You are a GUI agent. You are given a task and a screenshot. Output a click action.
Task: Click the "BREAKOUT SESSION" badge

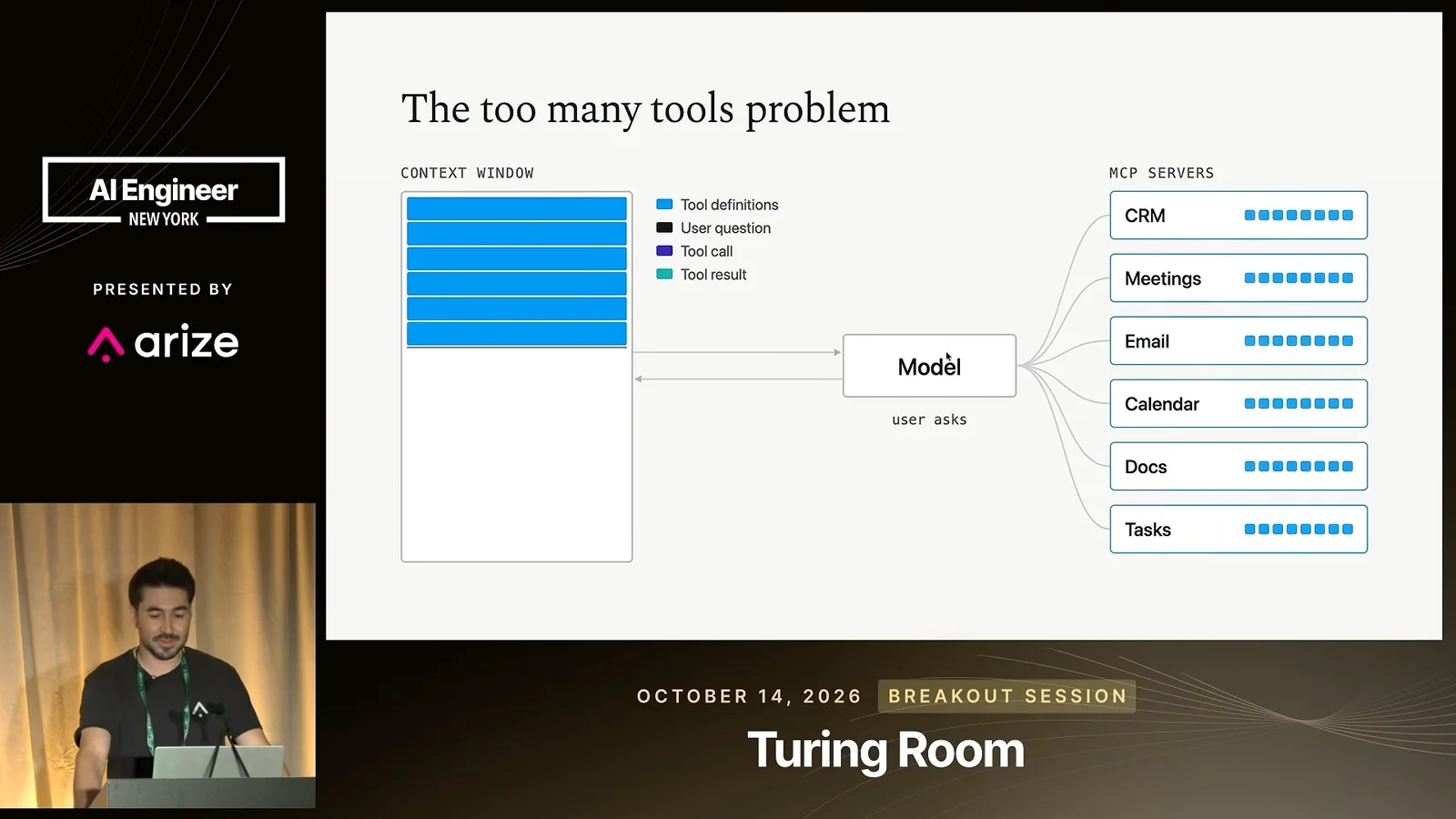[1007, 696]
